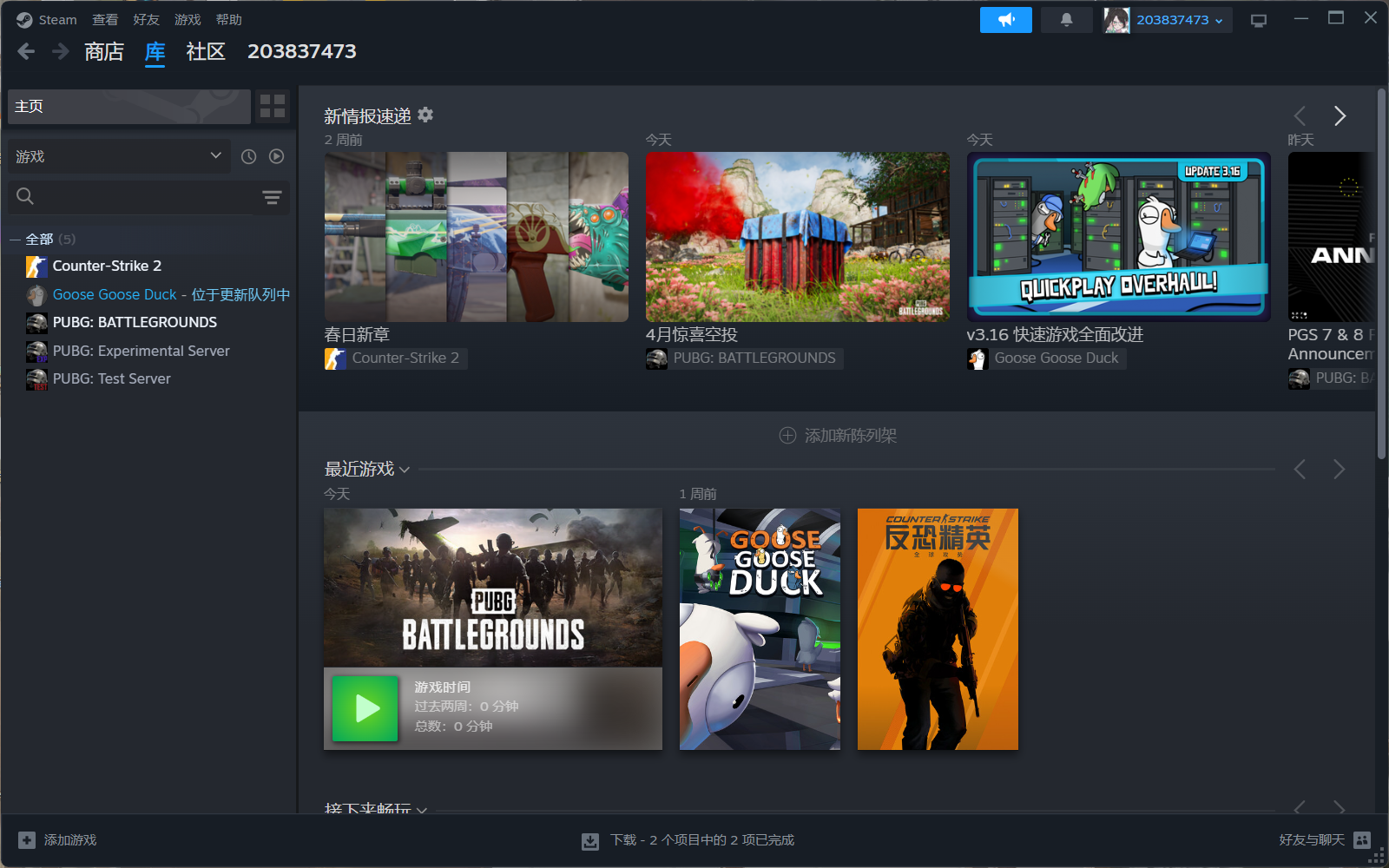The height and width of the screenshot is (868, 1389).
Task: Open the 查看 menu
Action: [105, 20]
